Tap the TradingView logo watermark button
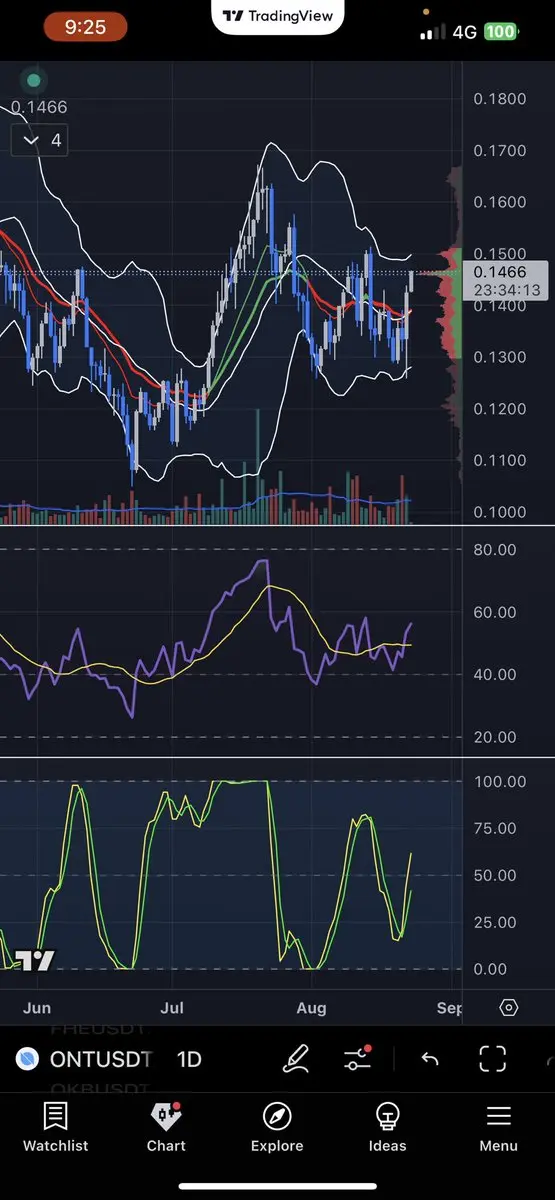This screenshot has width=555, height=1200. pos(35,959)
